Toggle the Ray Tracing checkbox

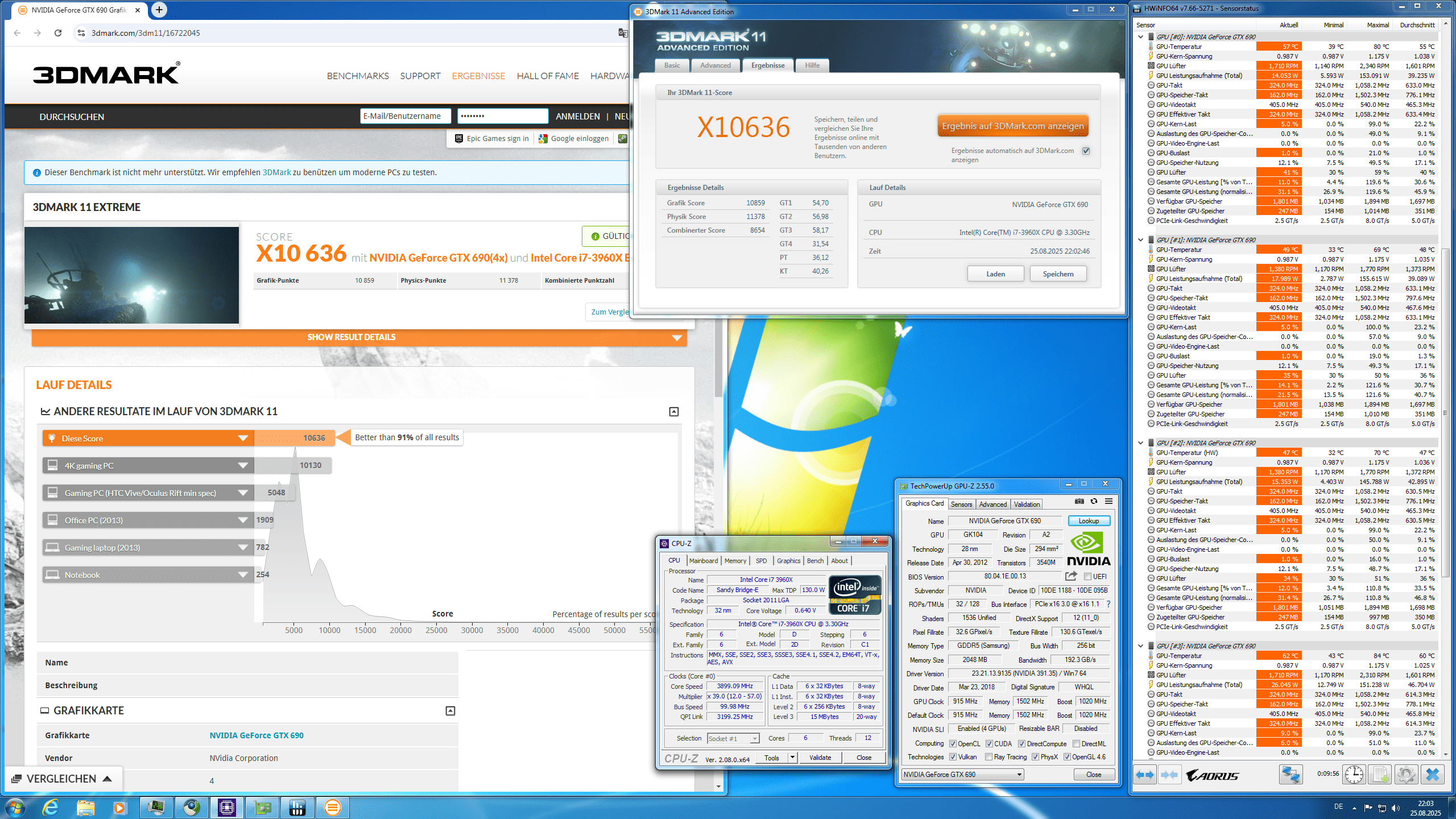tap(989, 757)
